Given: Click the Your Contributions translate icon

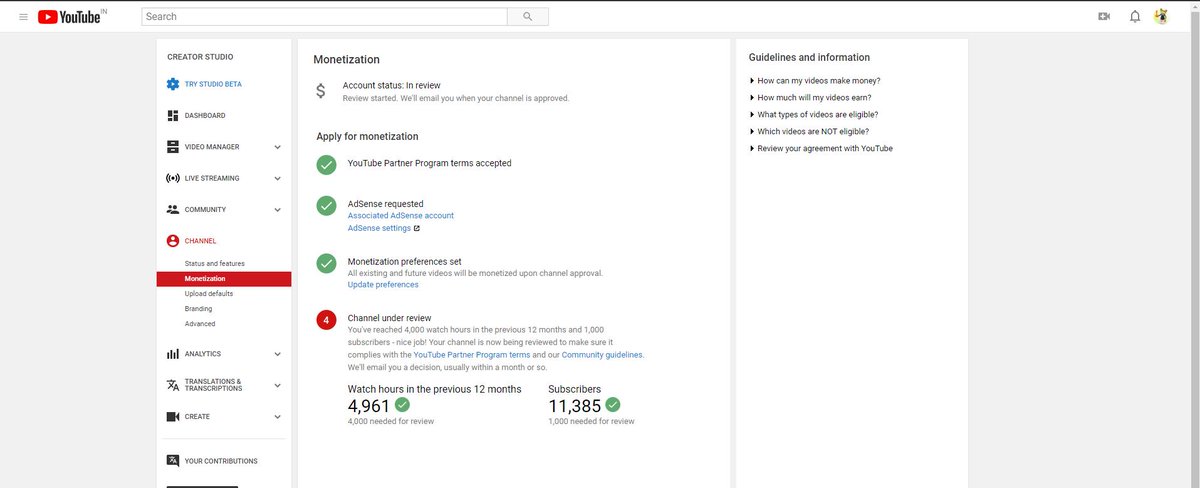Looking at the screenshot, I should click(x=173, y=461).
